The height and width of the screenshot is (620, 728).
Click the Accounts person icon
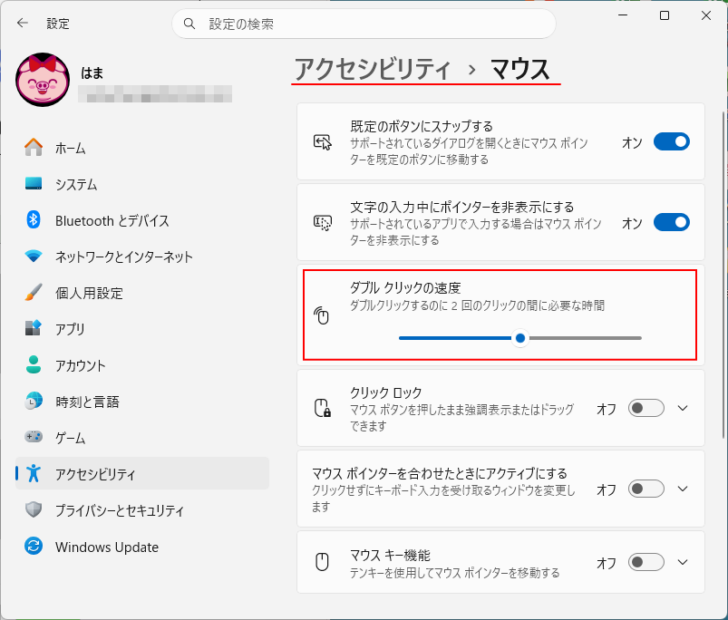(33, 365)
